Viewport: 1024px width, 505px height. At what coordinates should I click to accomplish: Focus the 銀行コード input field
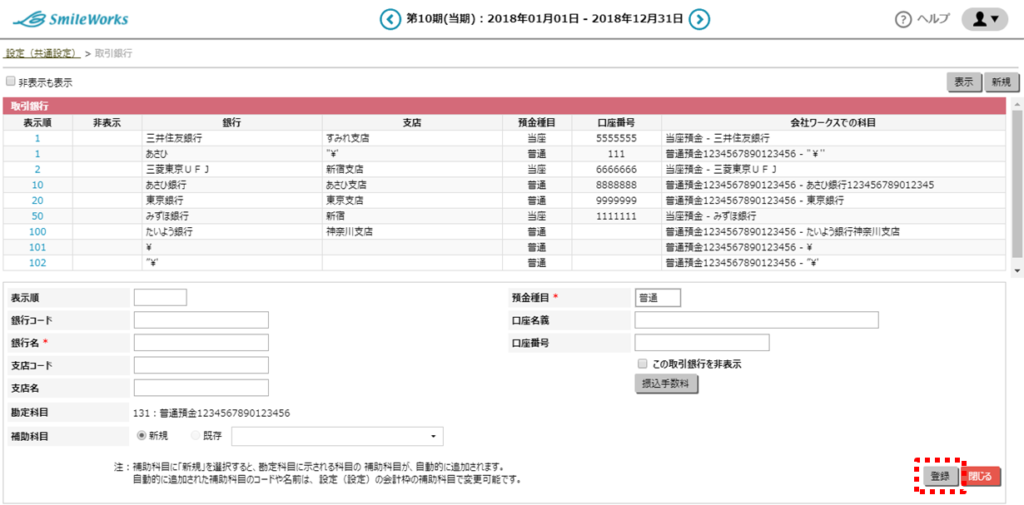coord(201,320)
